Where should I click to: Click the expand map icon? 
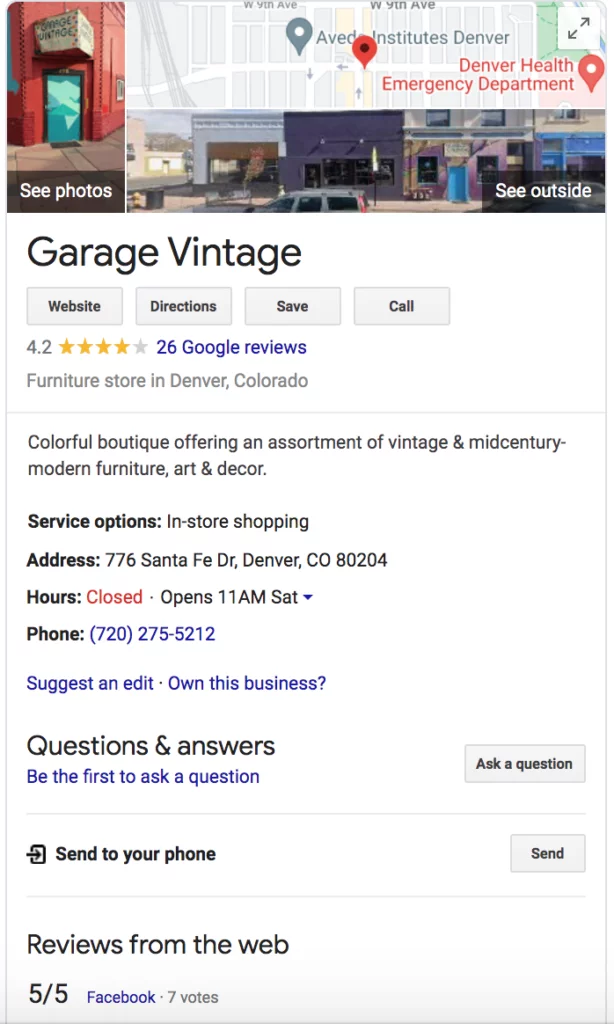click(x=578, y=30)
